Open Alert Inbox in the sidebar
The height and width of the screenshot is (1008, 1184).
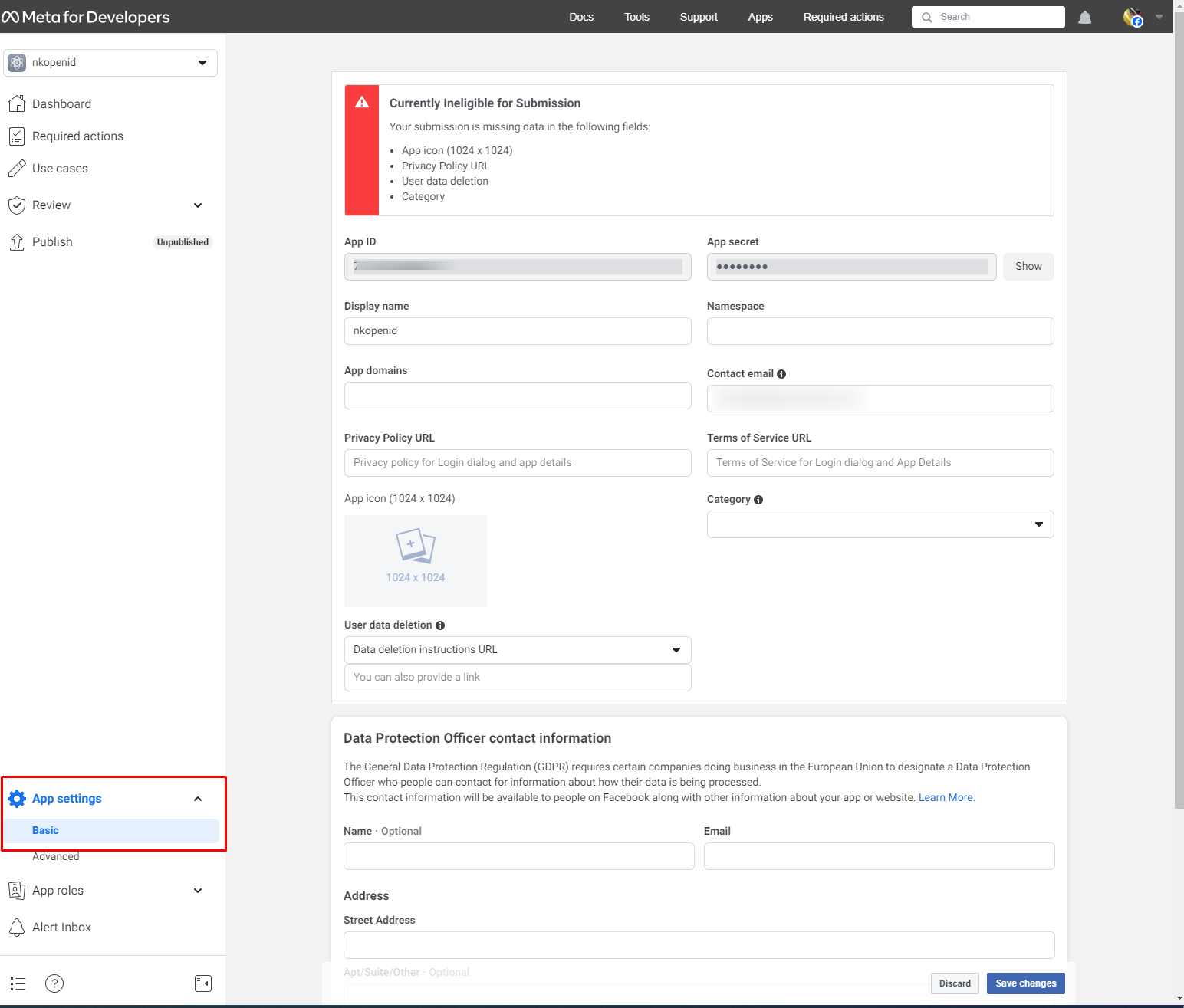pos(61,927)
